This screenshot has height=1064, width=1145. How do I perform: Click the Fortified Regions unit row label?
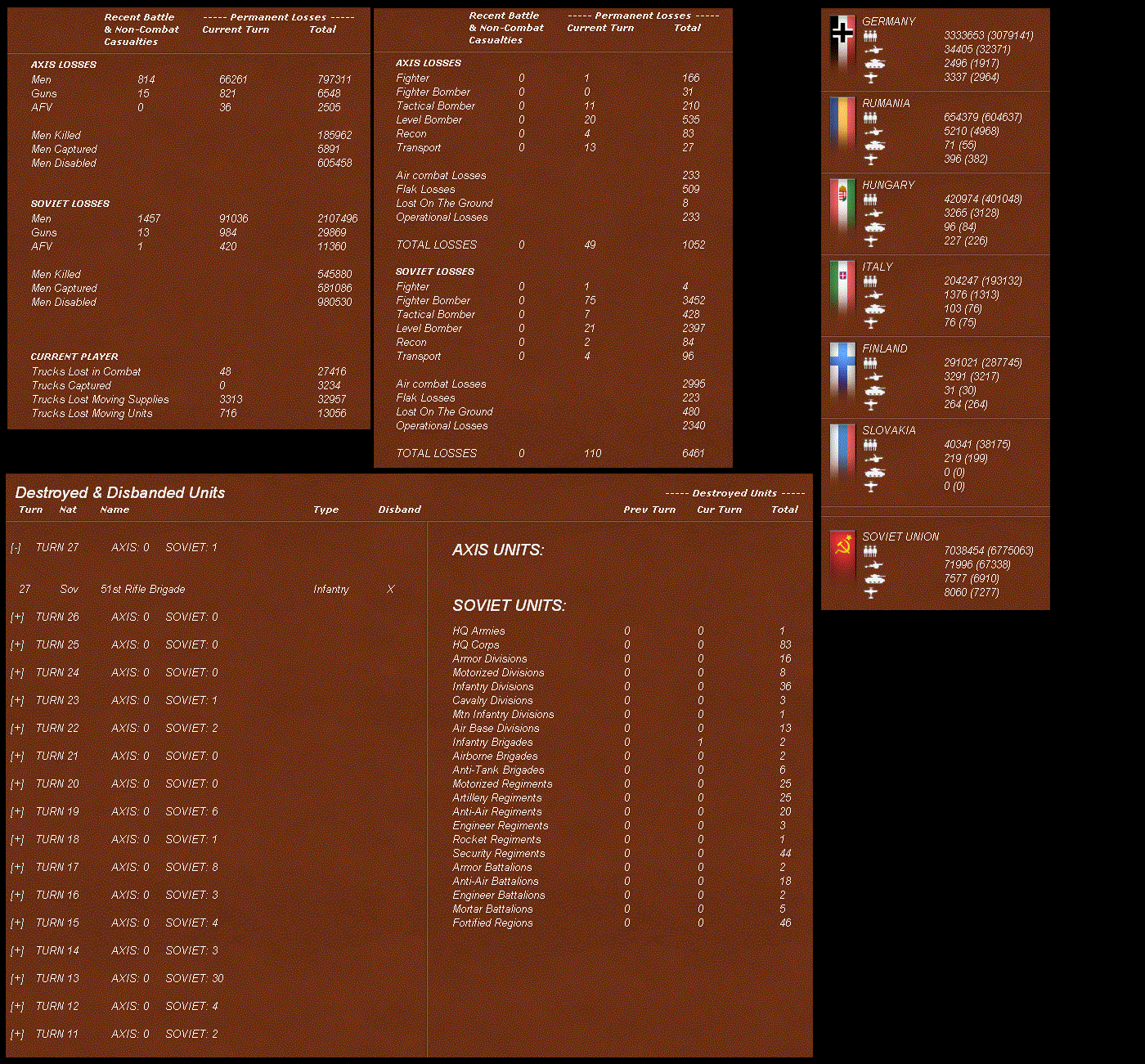click(x=492, y=923)
